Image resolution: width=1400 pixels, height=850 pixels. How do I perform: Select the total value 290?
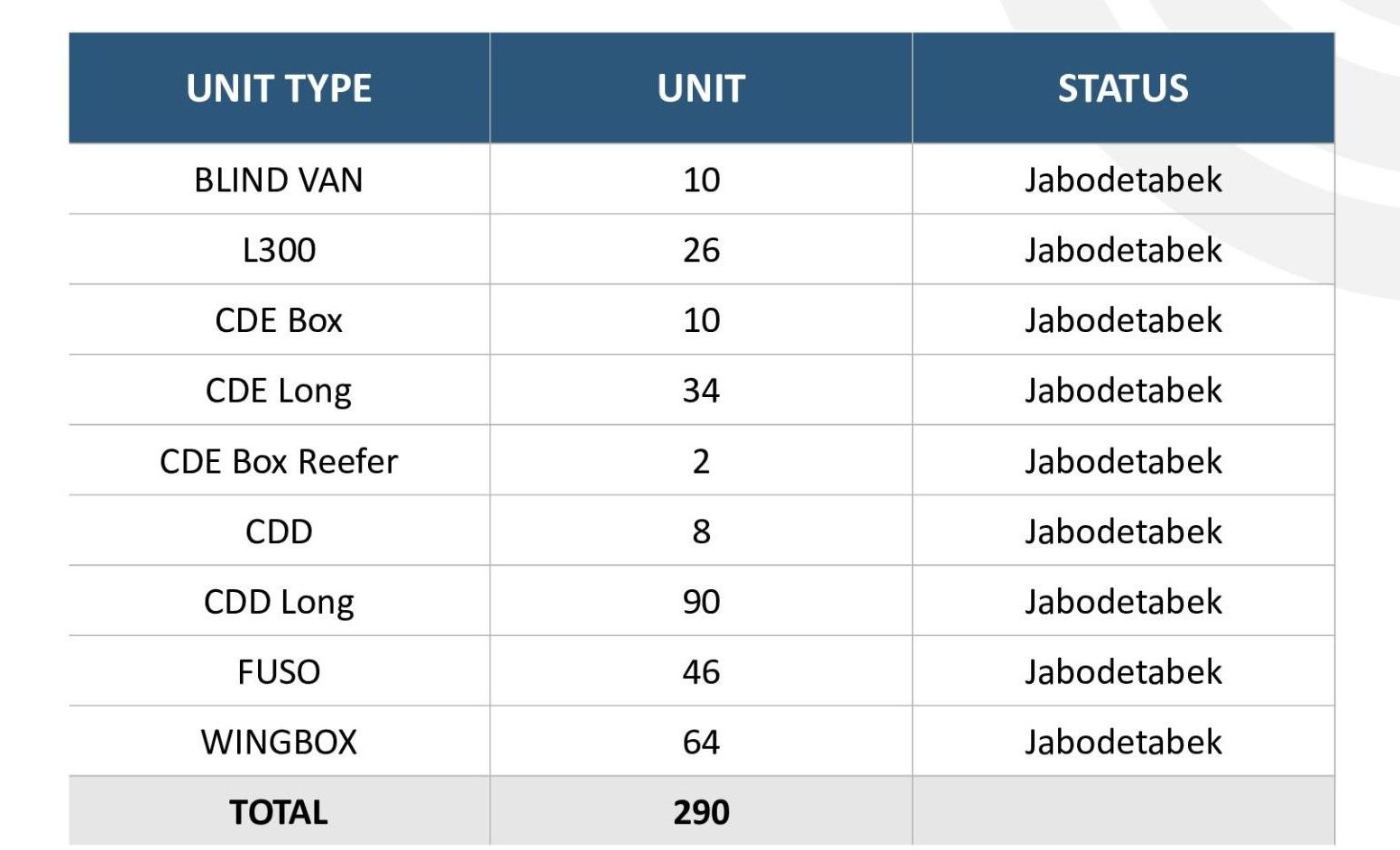point(701,812)
